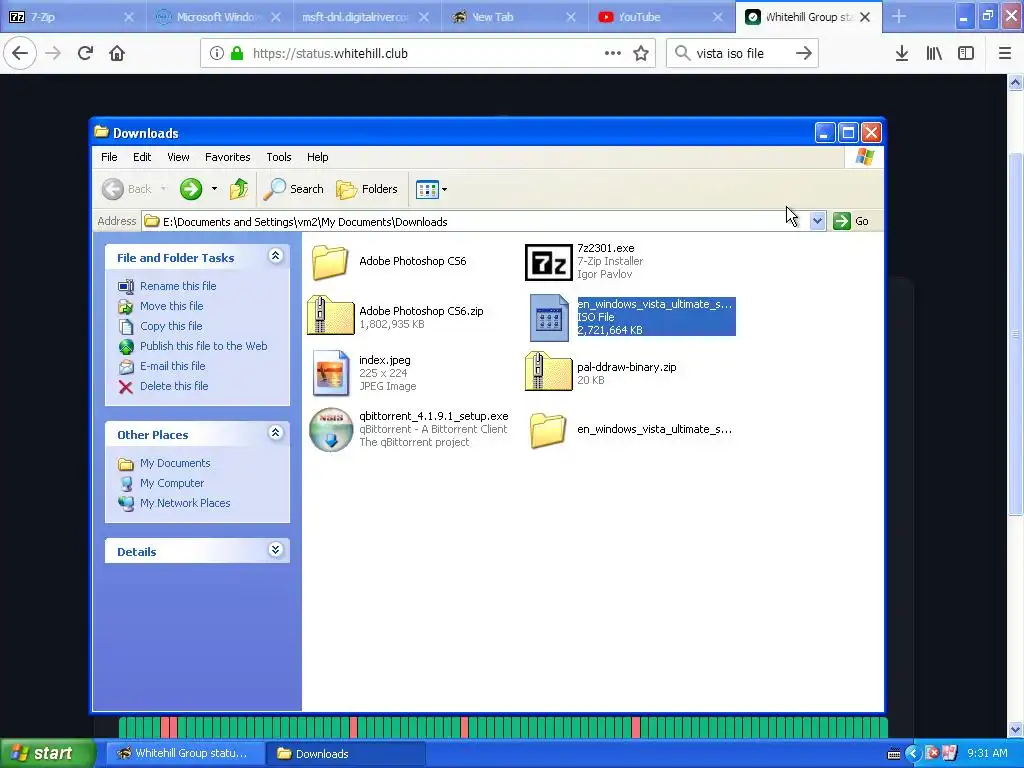Expand the Details panel
Screen dimensions: 1024x768
tap(276, 550)
